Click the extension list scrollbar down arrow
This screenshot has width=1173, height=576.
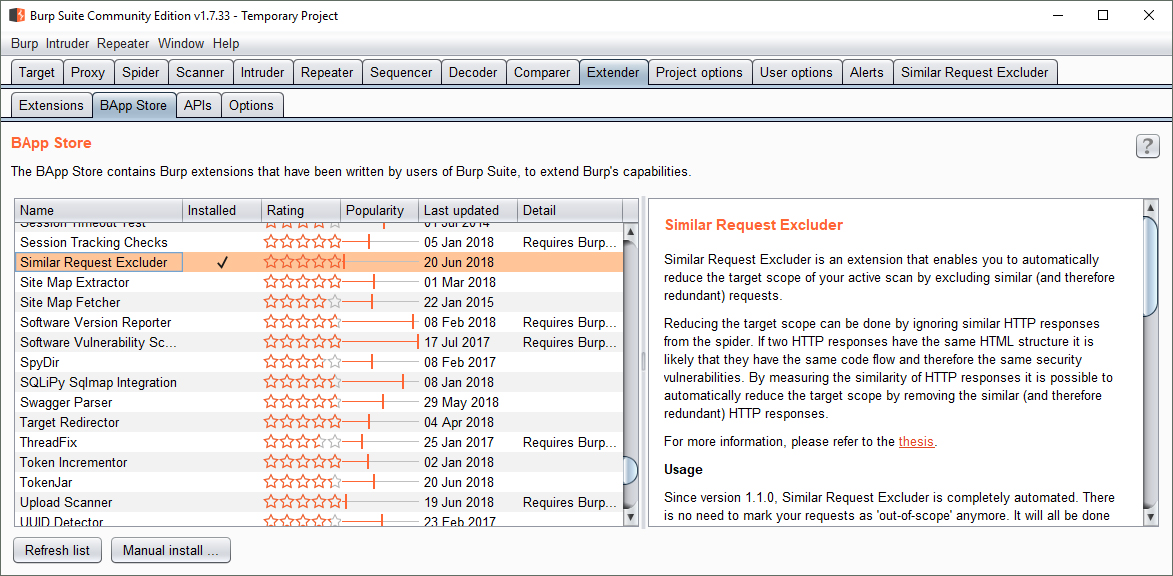tap(630, 518)
